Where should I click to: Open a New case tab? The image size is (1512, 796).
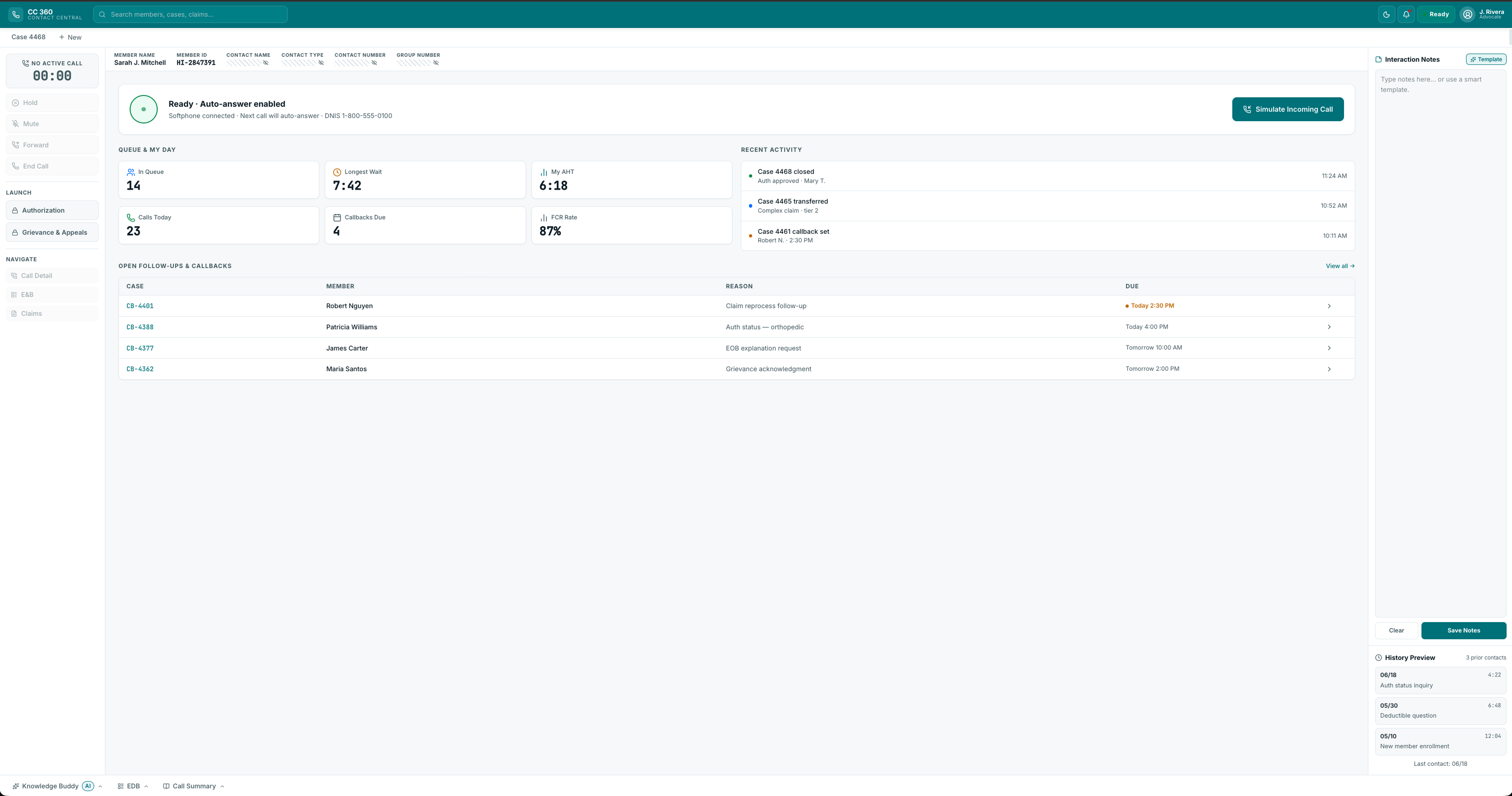(x=70, y=37)
